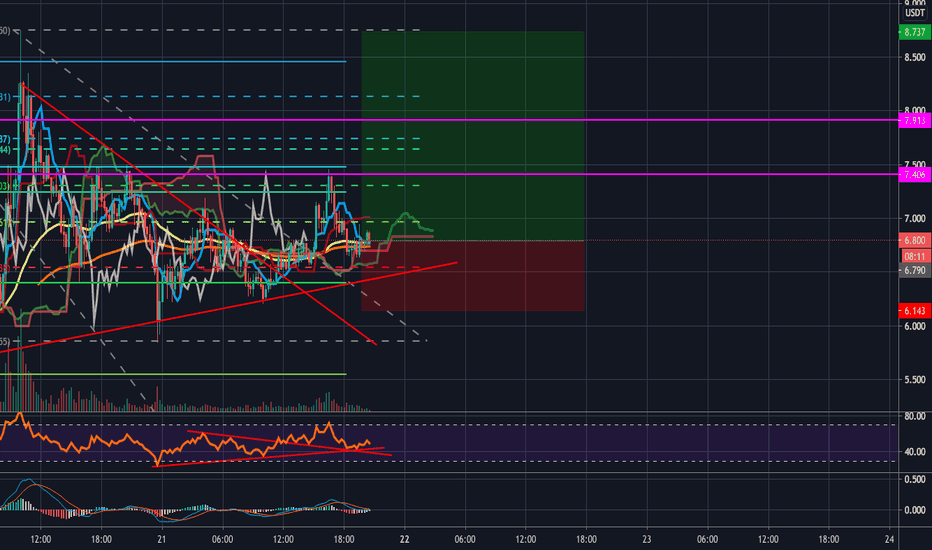Click the 40.00 RSI scale label
The image size is (932, 550).
coord(915,452)
